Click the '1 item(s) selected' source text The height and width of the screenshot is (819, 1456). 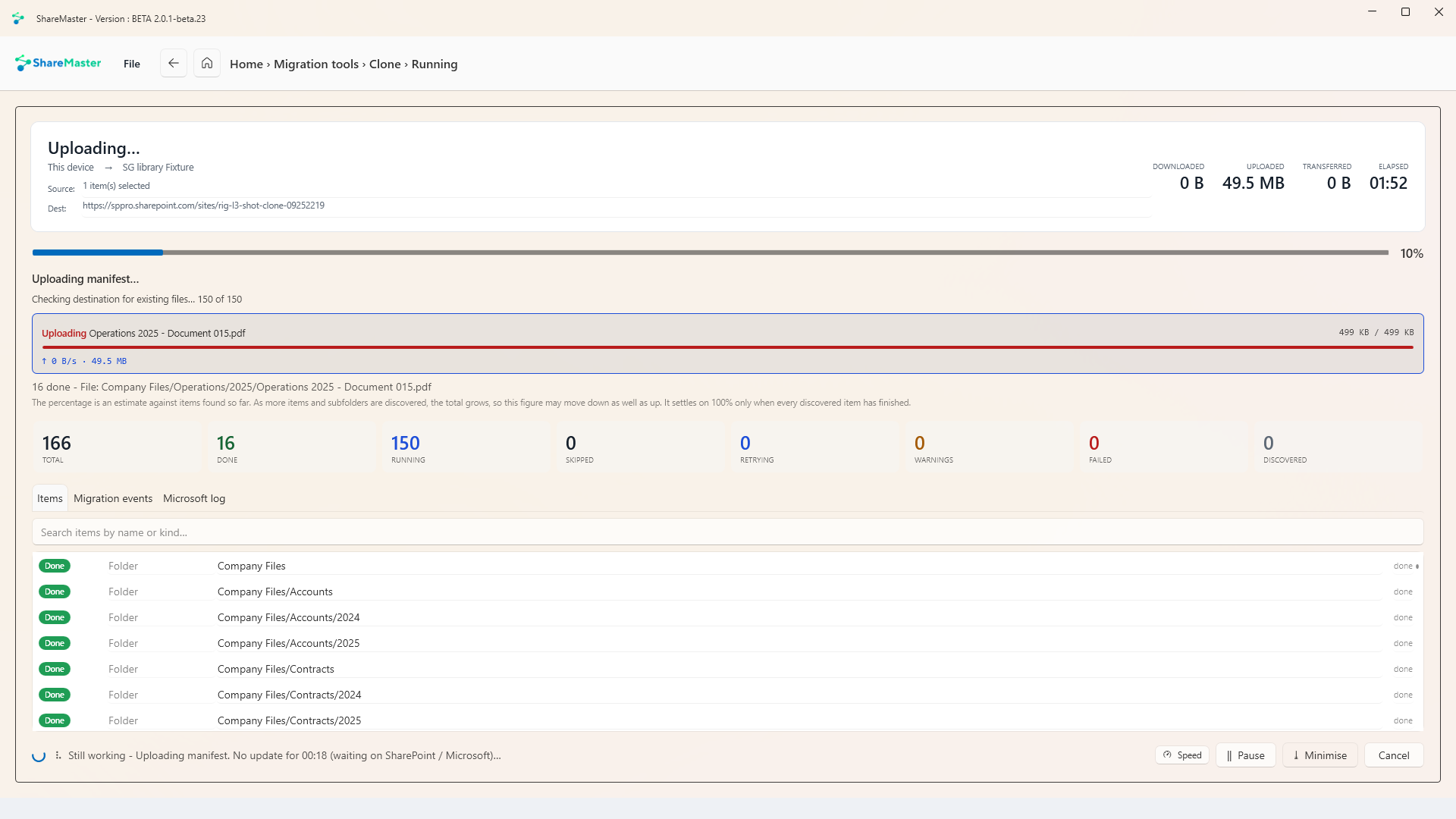click(116, 186)
